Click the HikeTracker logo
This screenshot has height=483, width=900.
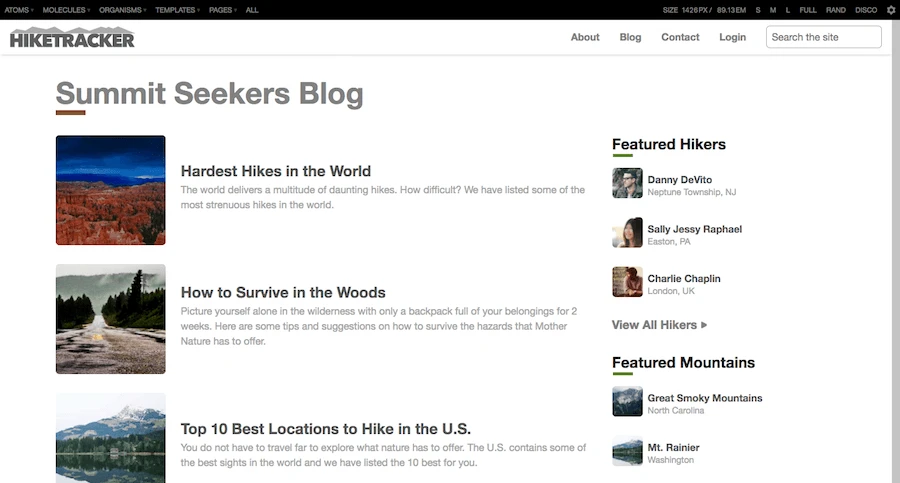[72, 38]
